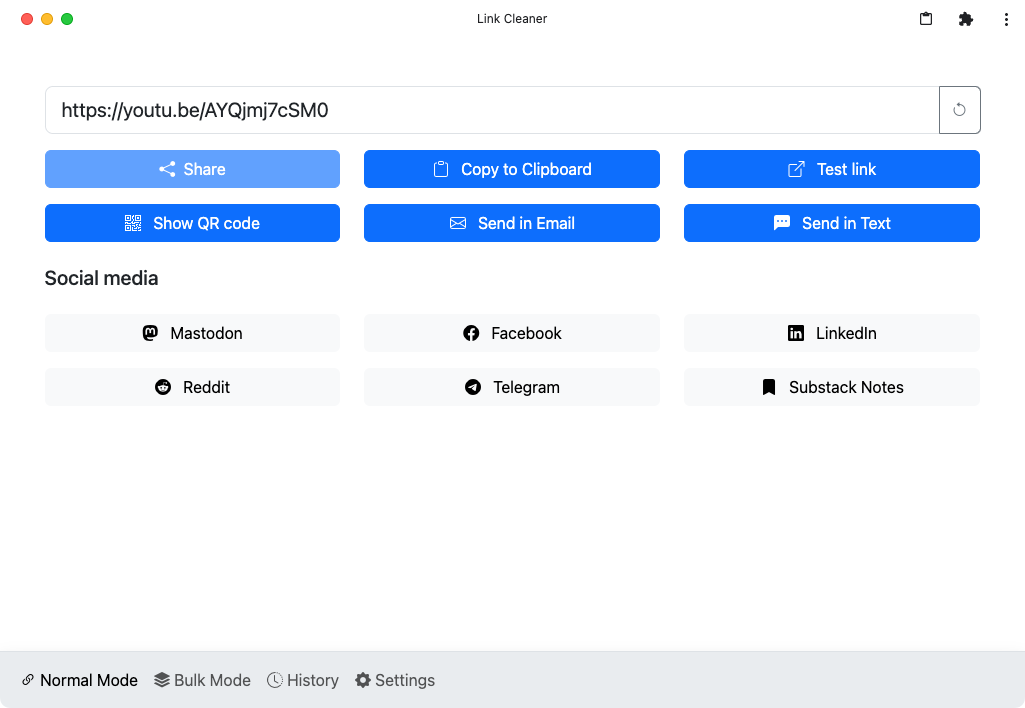Viewport: 1025px width, 708px height.
Task: Send the link in Email
Action: [x=512, y=223]
